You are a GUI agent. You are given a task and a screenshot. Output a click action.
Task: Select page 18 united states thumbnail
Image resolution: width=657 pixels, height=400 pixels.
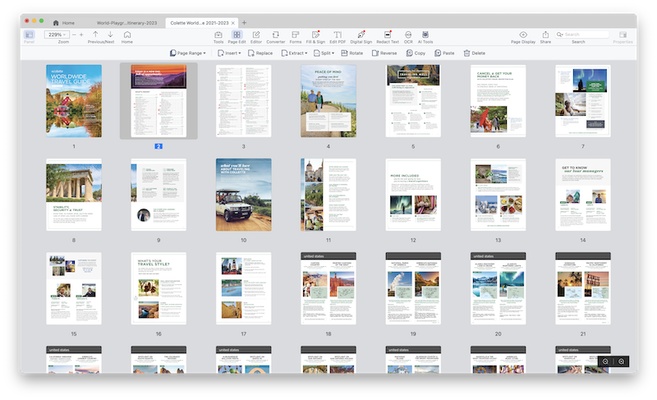pos(328,289)
